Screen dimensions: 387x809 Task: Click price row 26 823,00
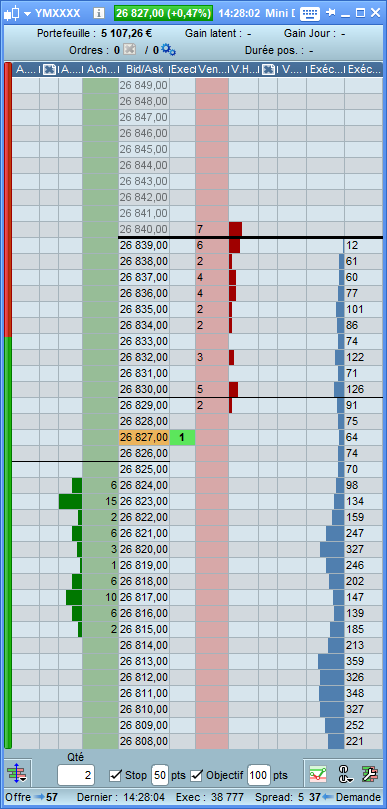[144, 501]
